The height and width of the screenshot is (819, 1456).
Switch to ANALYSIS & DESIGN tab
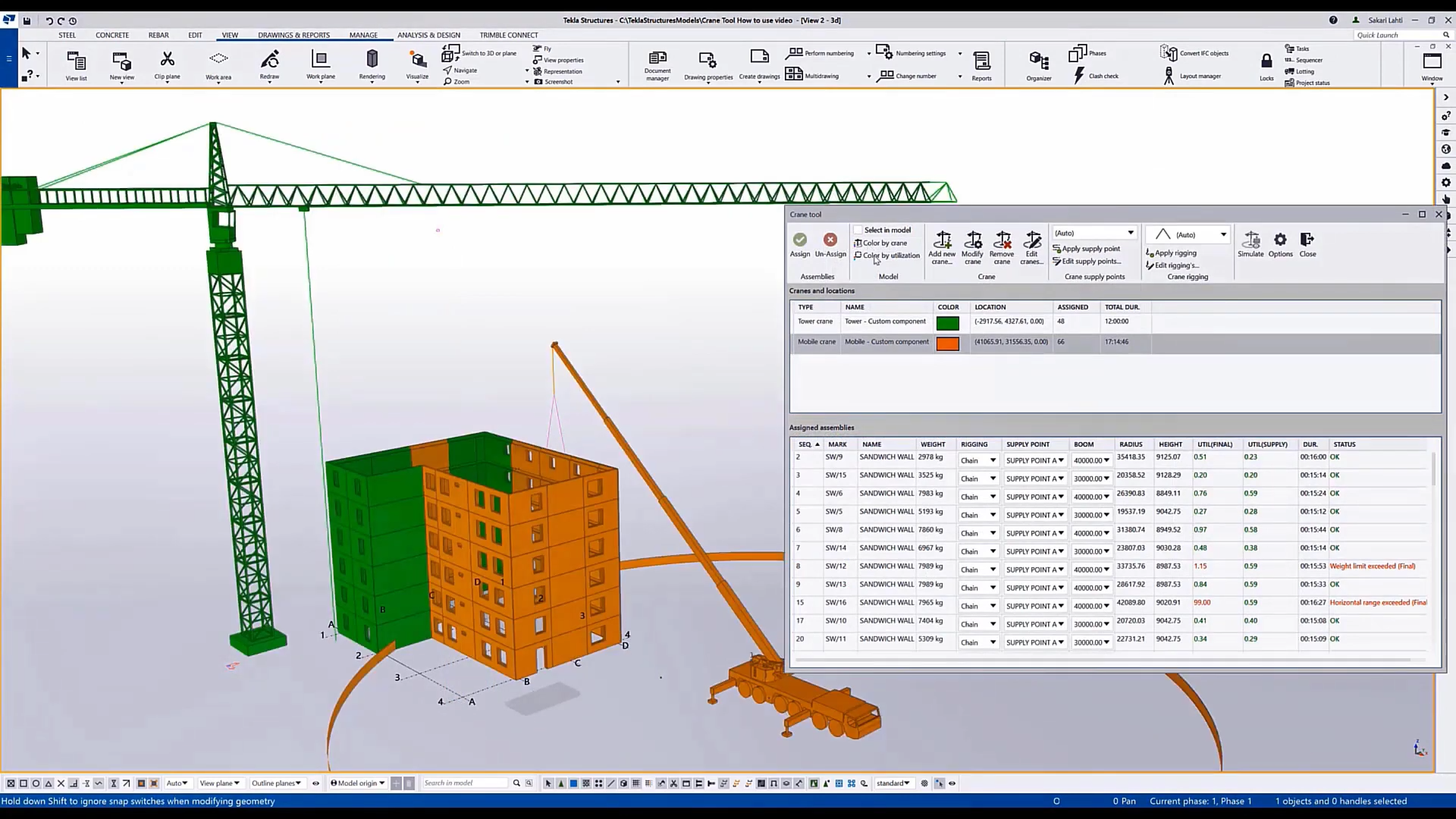[x=428, y=35]
